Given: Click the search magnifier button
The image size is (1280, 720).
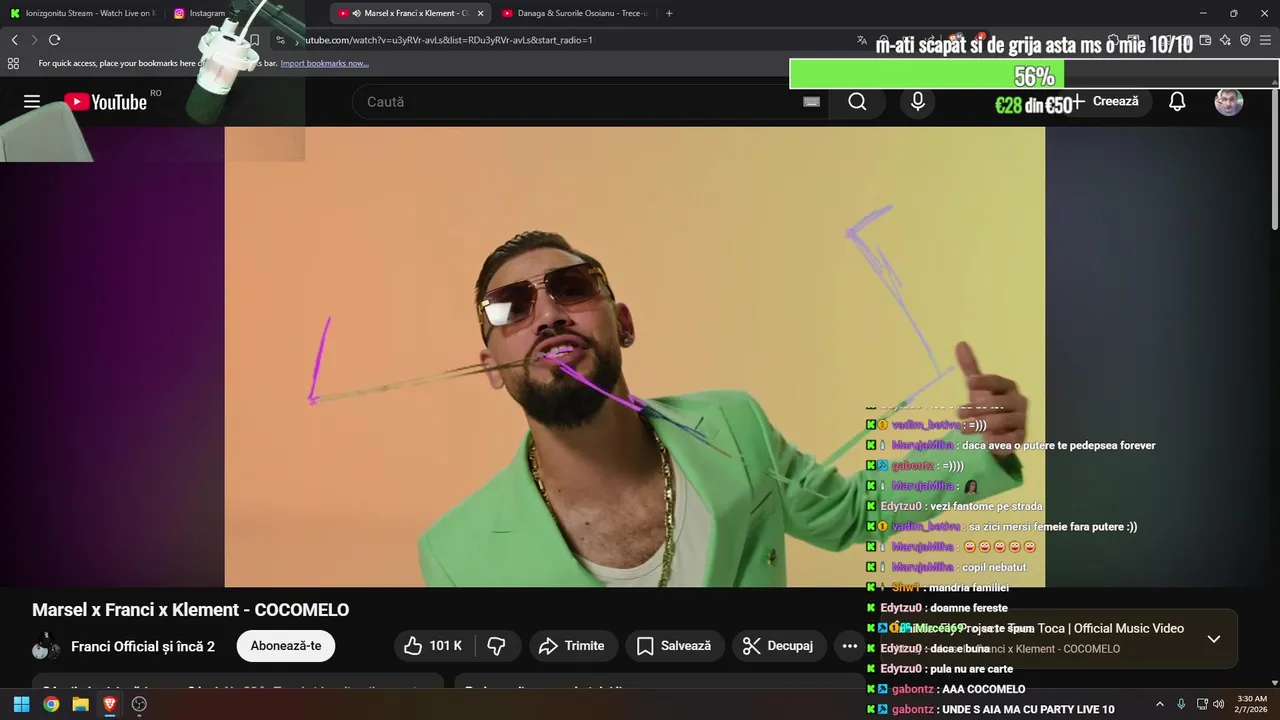Looking at the screenshot, I should (857, 102).
